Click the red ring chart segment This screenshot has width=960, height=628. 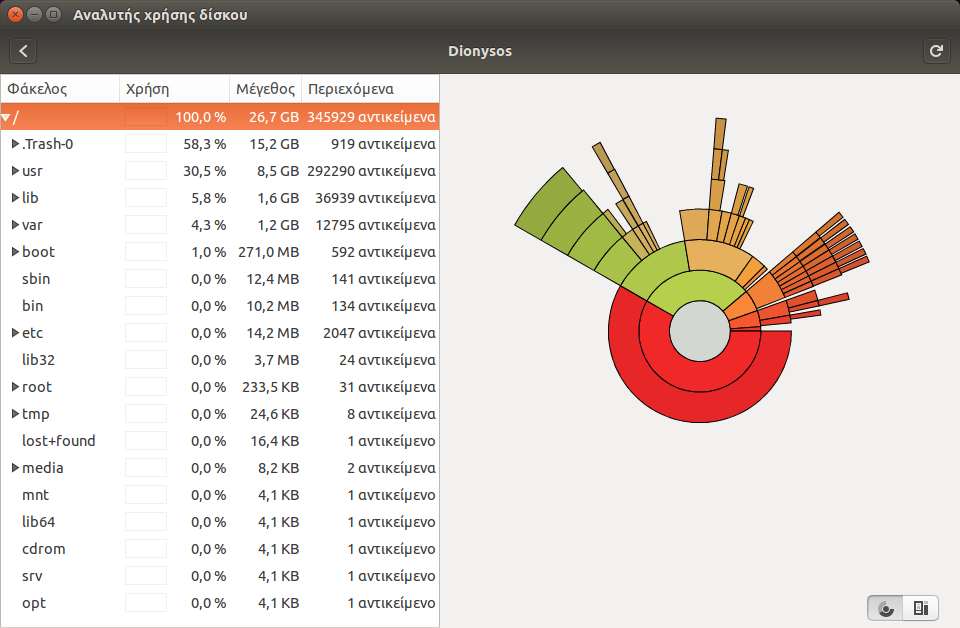click(x=700, y=400)
